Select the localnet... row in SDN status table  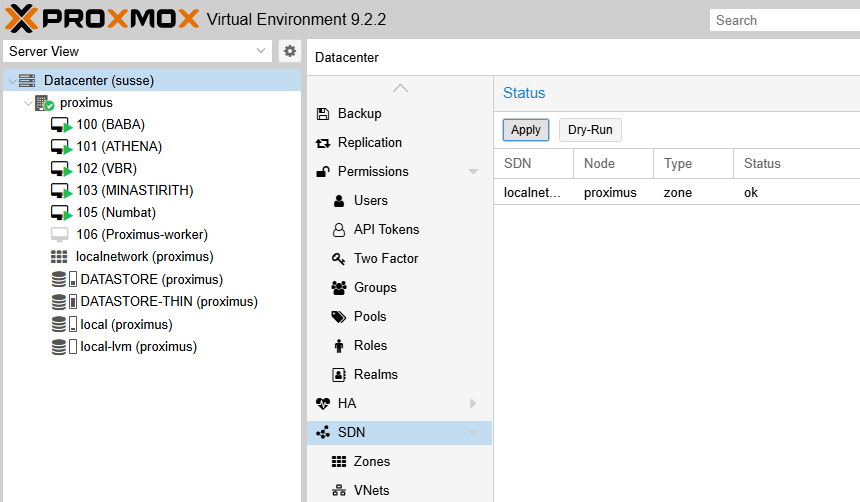(677, 193)
